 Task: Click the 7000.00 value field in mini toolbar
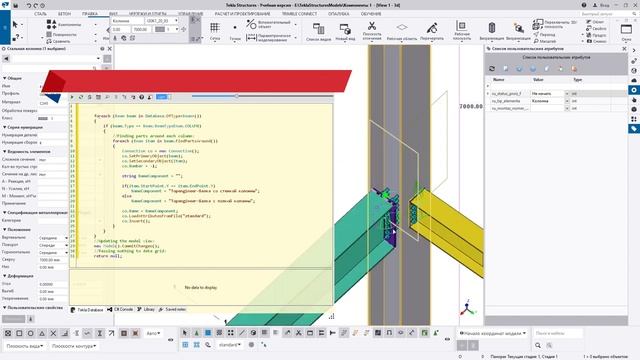tap(141, 29)
